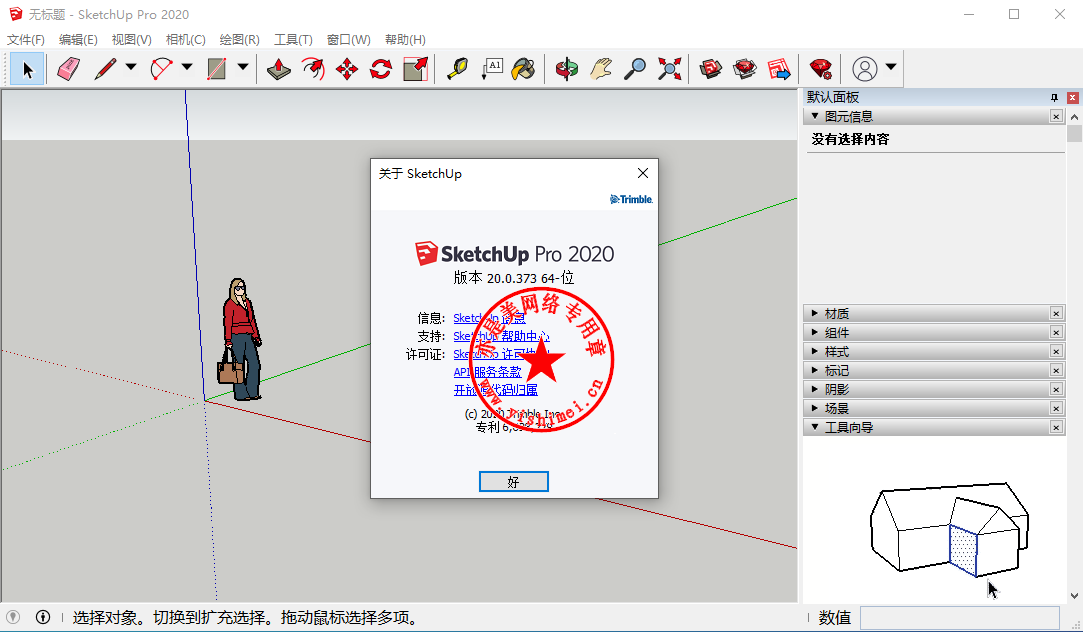Click the 好 button in About dialog
Screen dimensions: 1083x632
click(513, 481)
